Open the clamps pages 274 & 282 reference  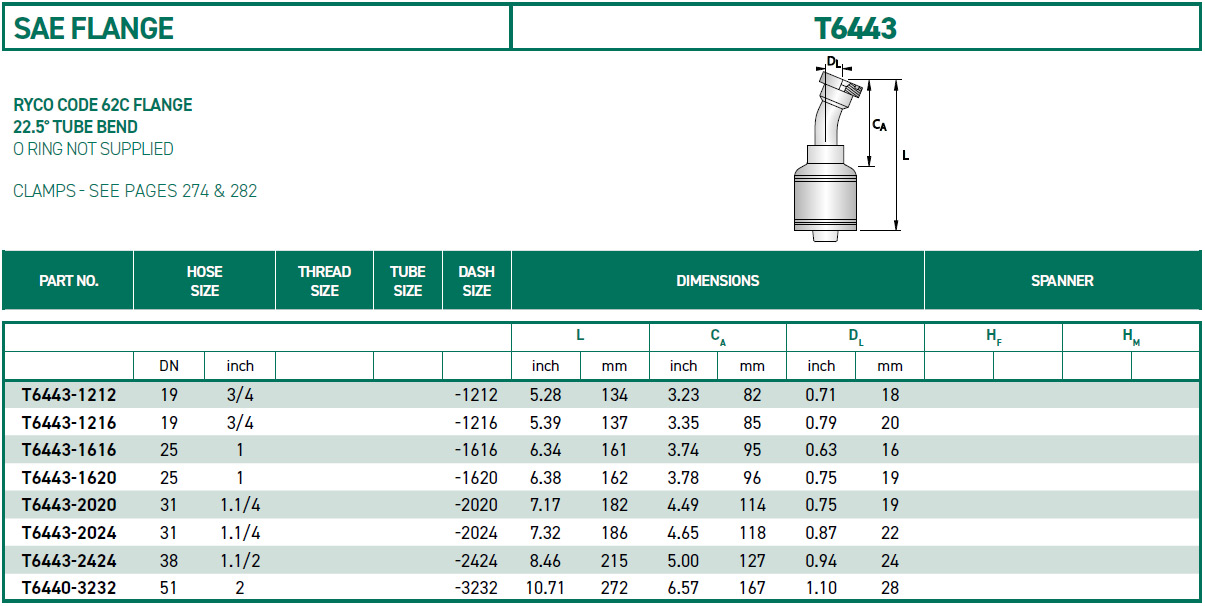[135, 190]
